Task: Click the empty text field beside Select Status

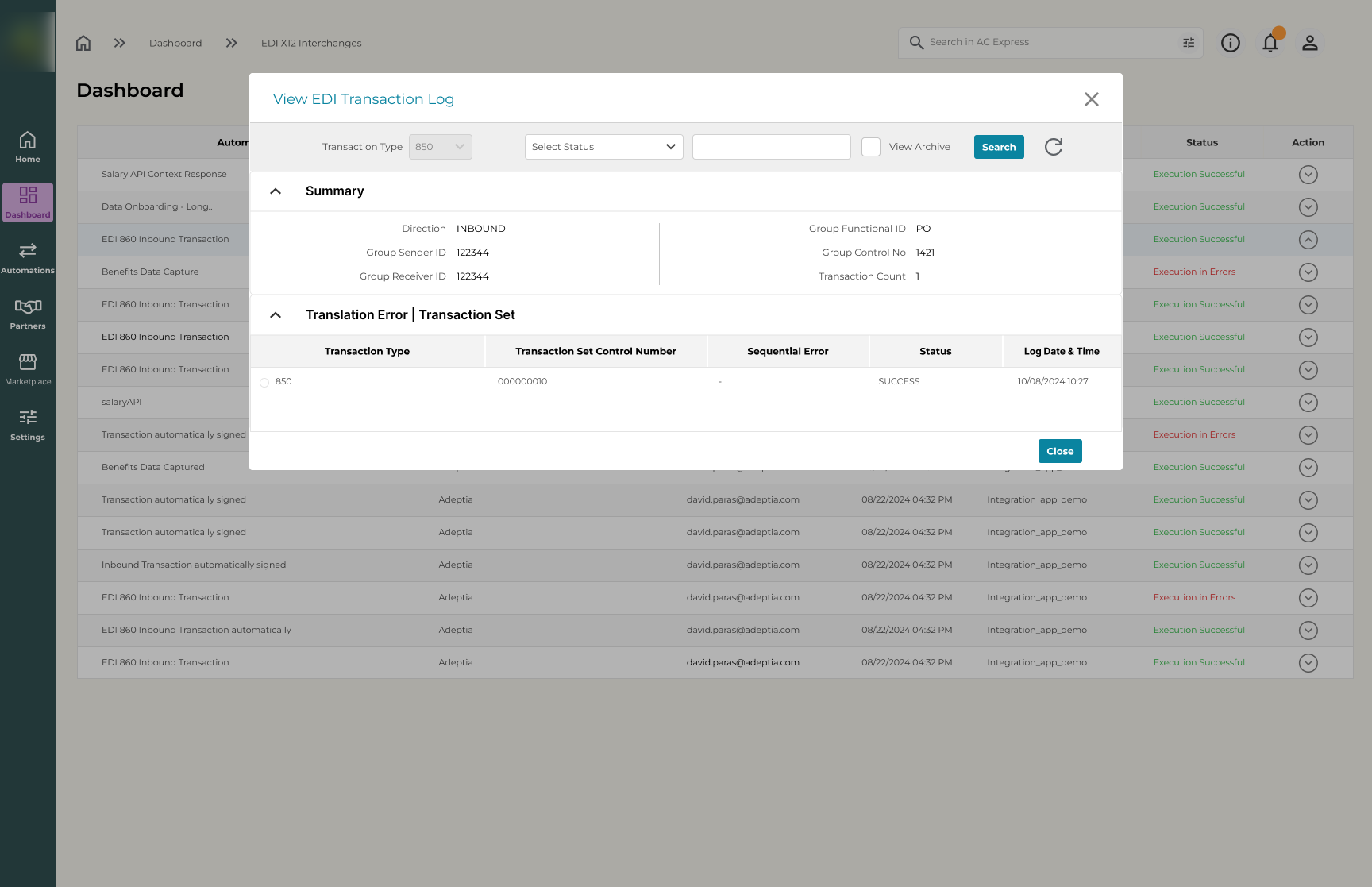Action: point(771,147)
